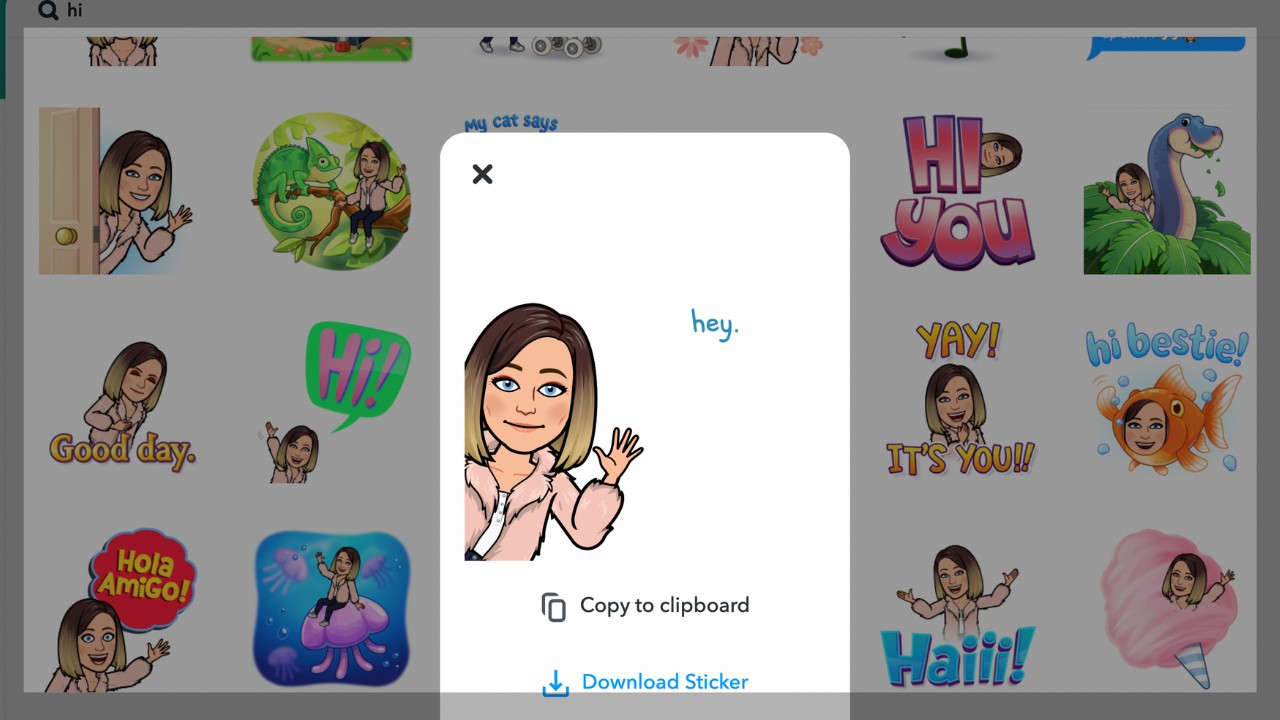Screen dimensions: 1280x720
Task: Select the Good day sticker
Action: point(122,405)
